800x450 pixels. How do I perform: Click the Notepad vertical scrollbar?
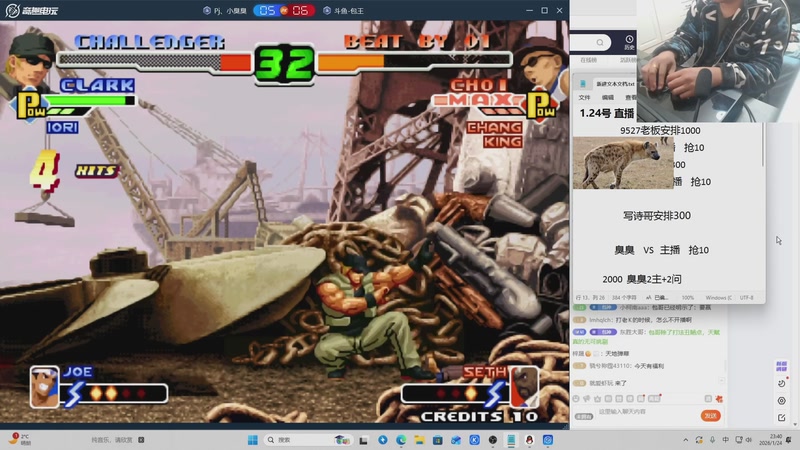[x=763, y=145]
